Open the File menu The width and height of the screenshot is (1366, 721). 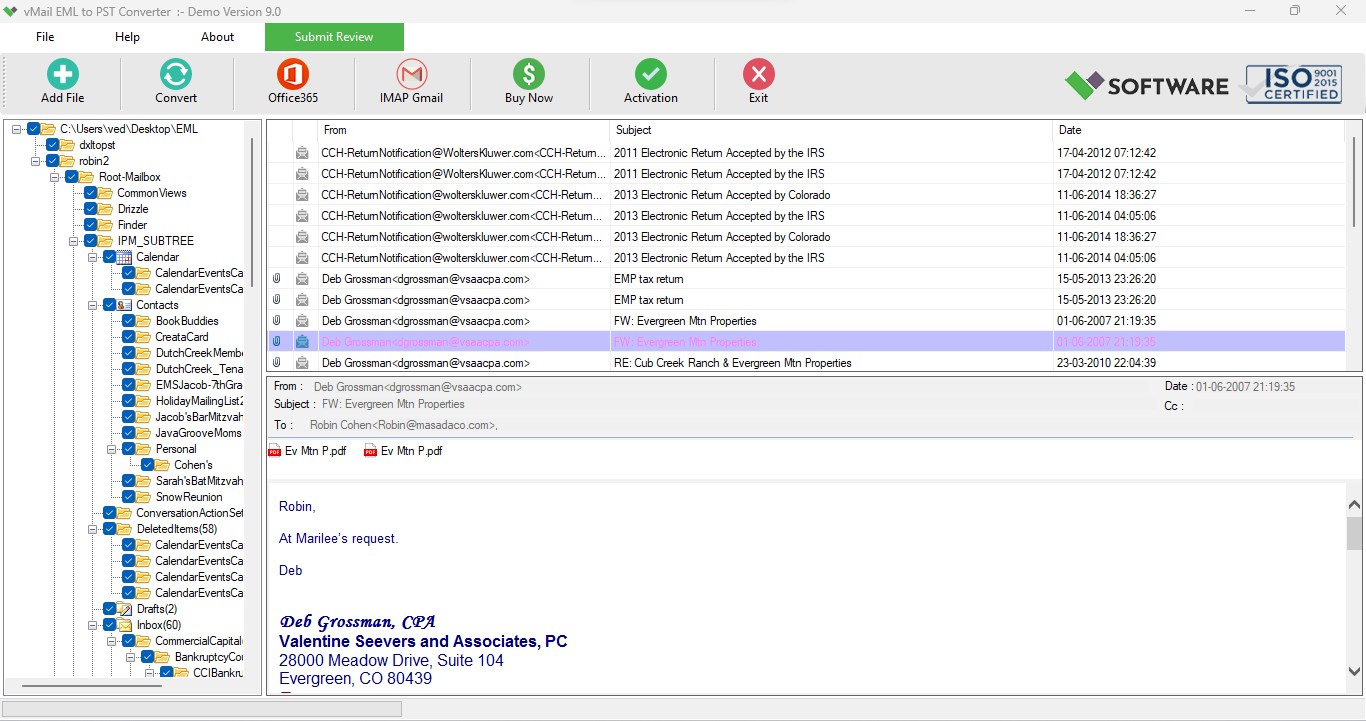[x=45, y=37]
